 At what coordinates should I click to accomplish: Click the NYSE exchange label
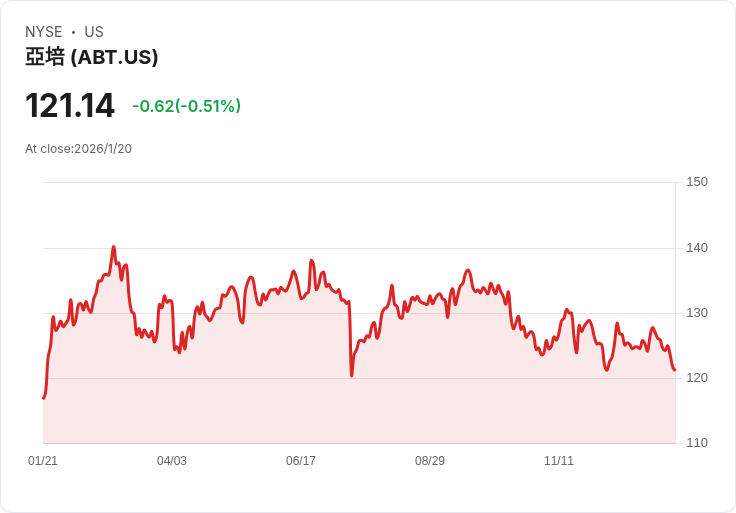coord(44,32)
